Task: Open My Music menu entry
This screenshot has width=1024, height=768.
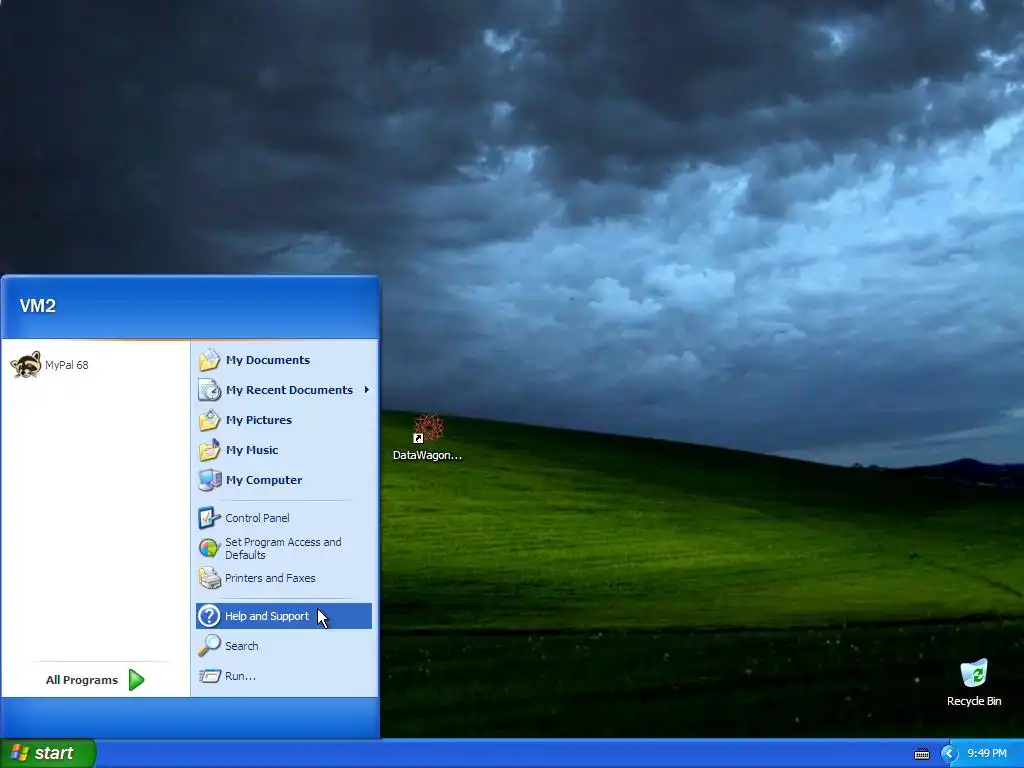Action: coord(283,450)
